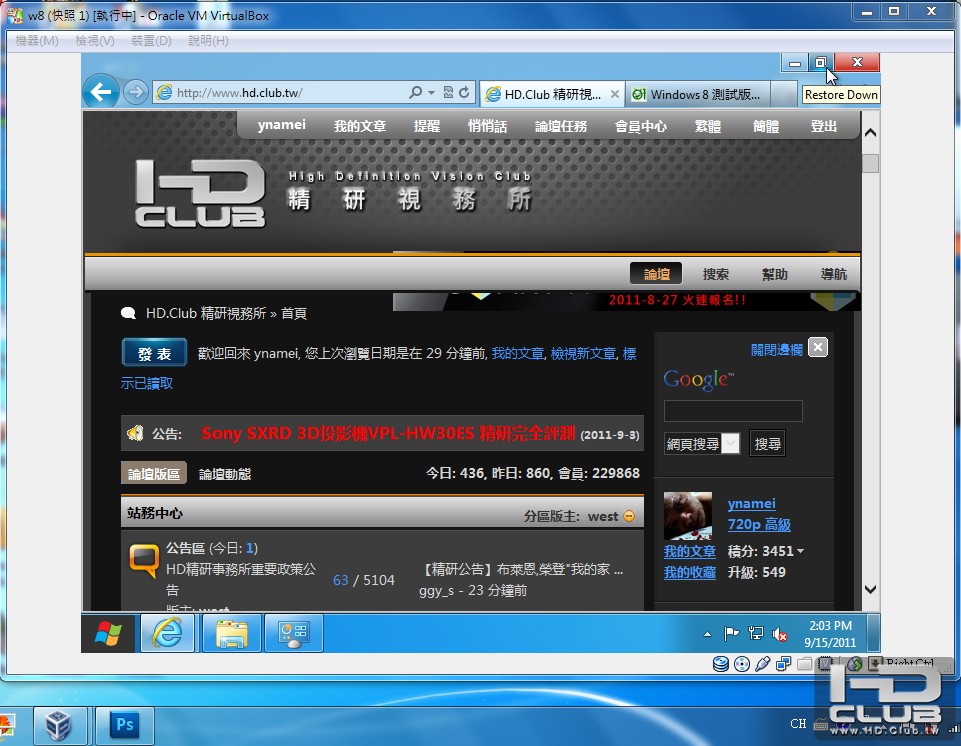Open Action Center flag in guest tray
961x746 pixels.
(731, 634)
